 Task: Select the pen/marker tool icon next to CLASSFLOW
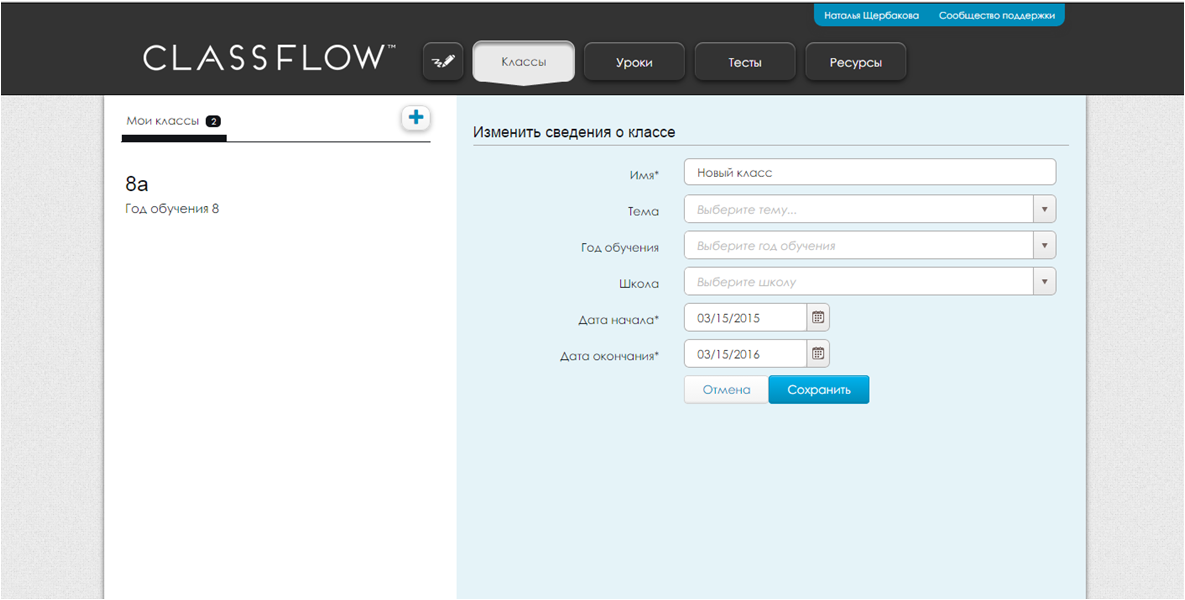point(442,61)
